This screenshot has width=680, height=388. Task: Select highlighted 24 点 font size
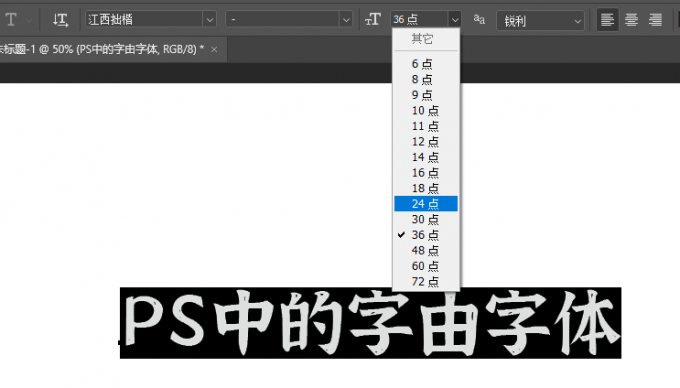click(426, 204)
